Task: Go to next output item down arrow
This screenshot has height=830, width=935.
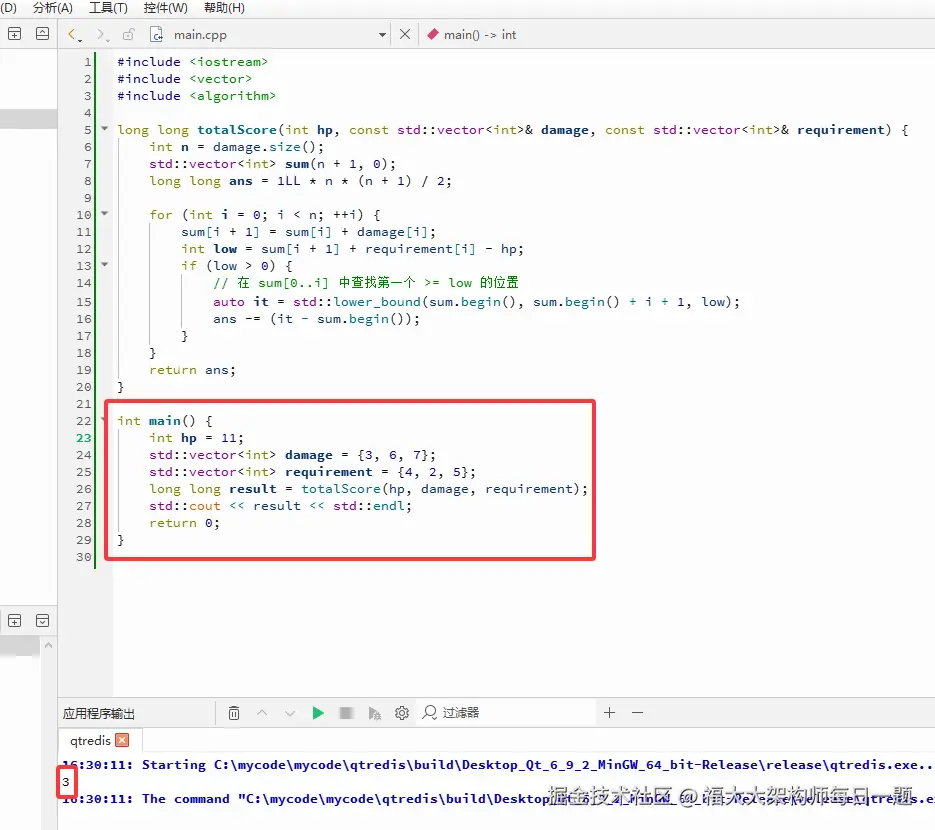Action: [290, 713]
